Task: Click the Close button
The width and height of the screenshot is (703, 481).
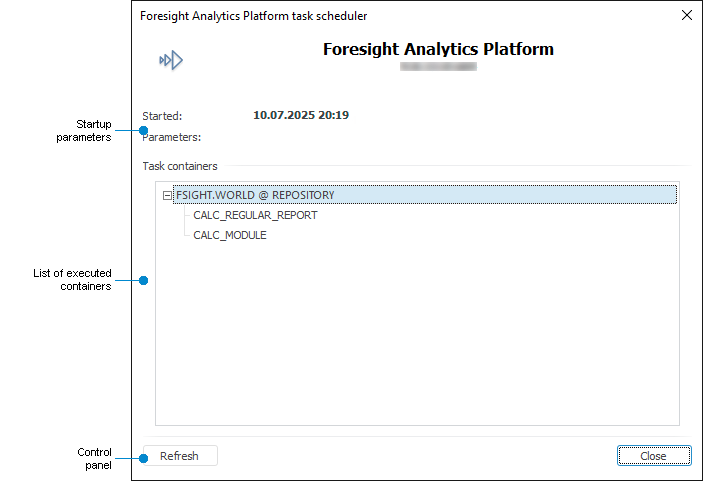Action: click(654, 456)
